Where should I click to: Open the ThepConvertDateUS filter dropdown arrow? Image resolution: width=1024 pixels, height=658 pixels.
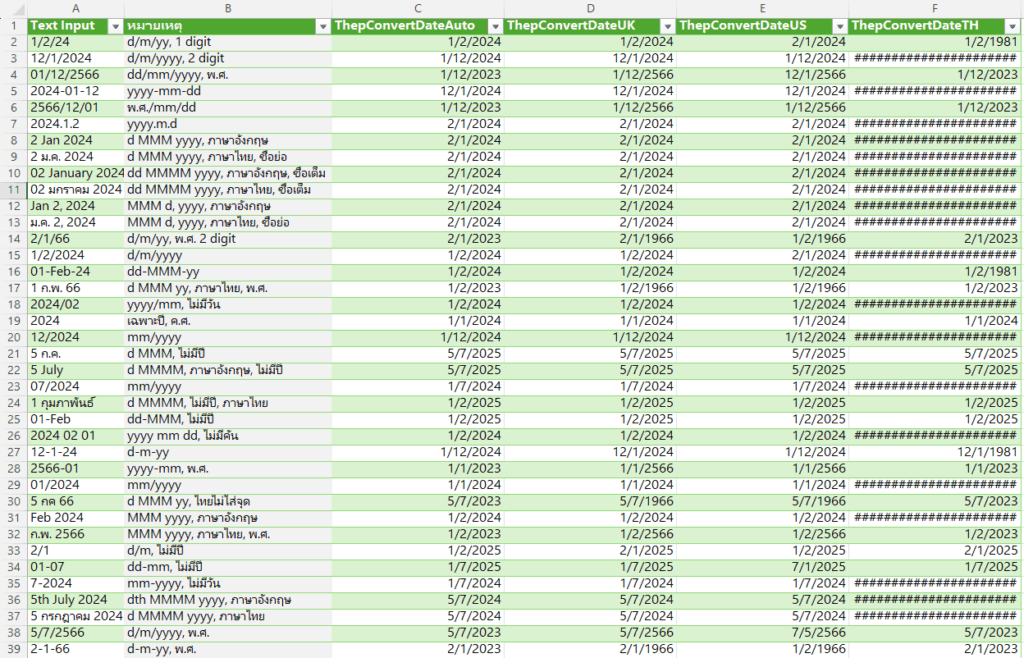pyautogui.click(x=840, y=26)
